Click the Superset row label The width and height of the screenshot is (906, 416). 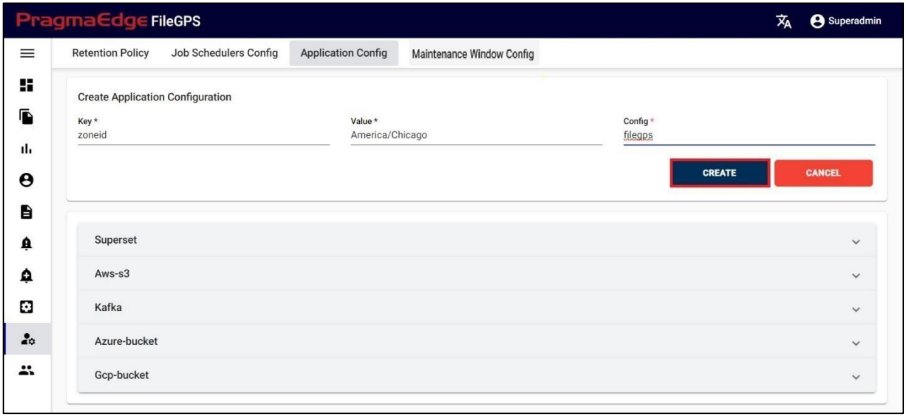coord(116,240)
